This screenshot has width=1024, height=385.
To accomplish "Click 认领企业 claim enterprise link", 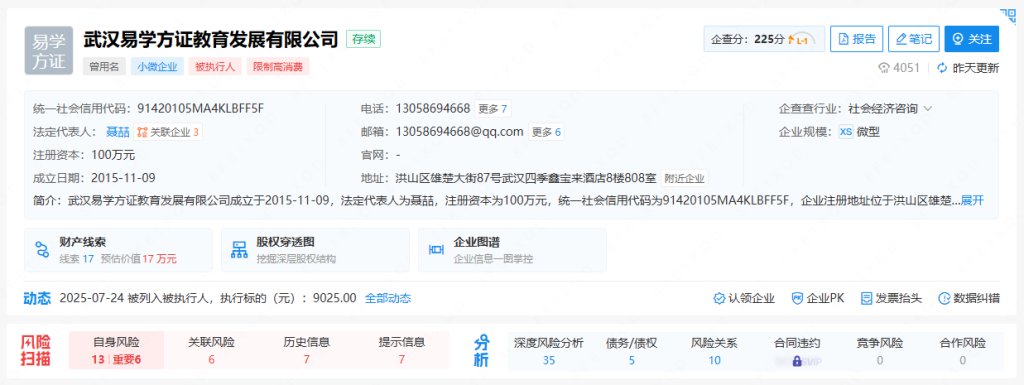I will click(x=744, y=298).
